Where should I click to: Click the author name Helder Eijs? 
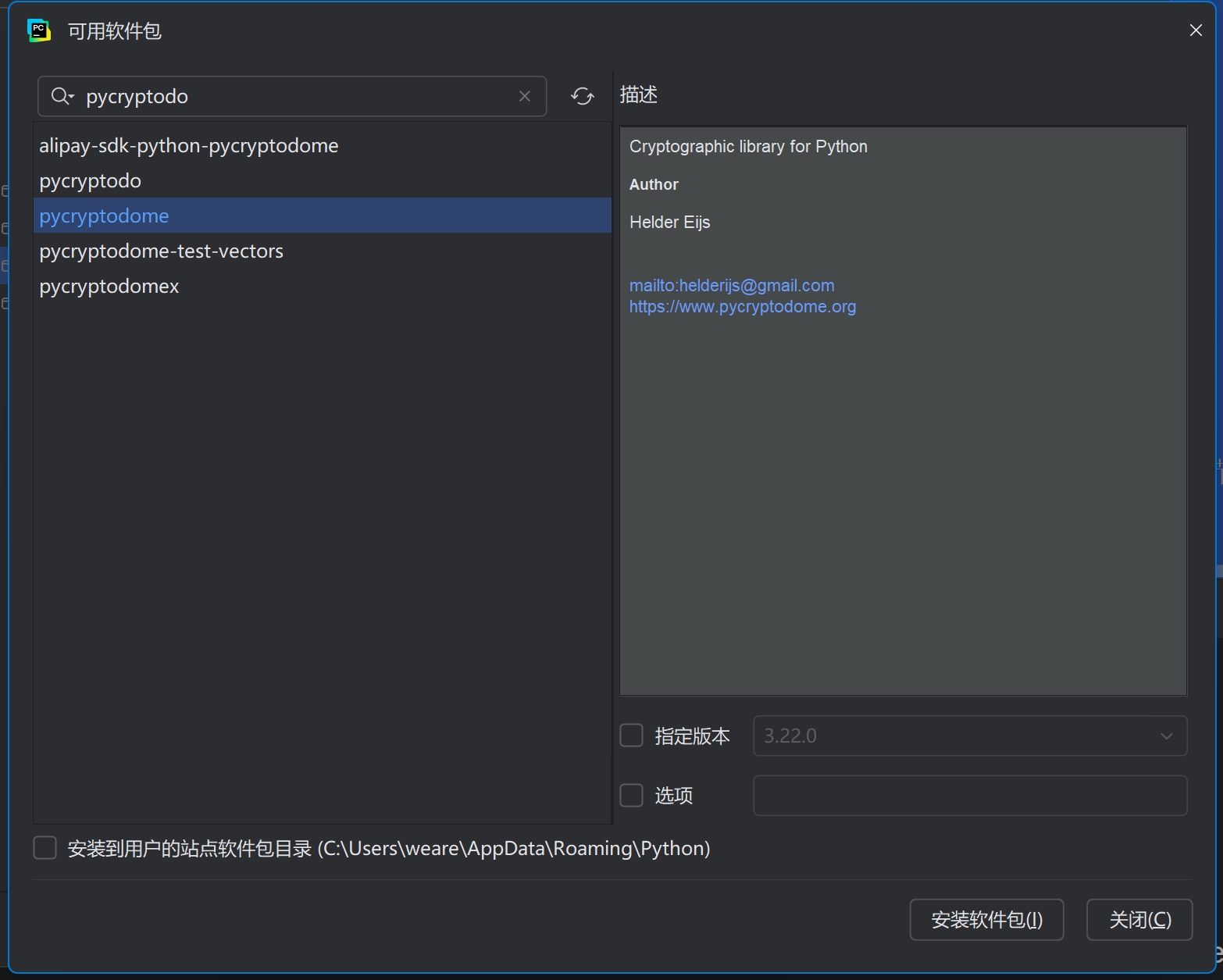pos(670,222)
